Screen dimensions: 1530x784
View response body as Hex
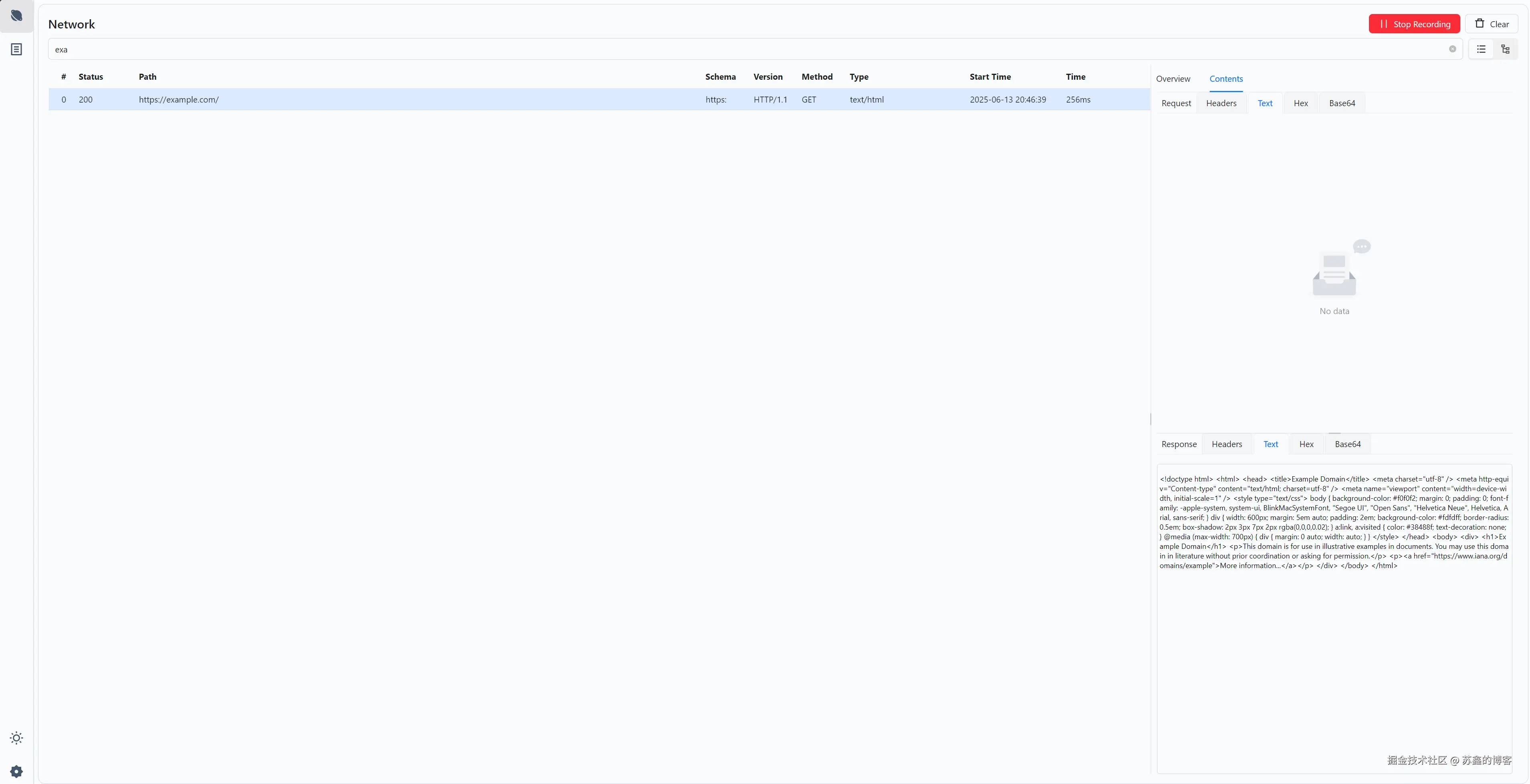click(x=1306, y=444)
